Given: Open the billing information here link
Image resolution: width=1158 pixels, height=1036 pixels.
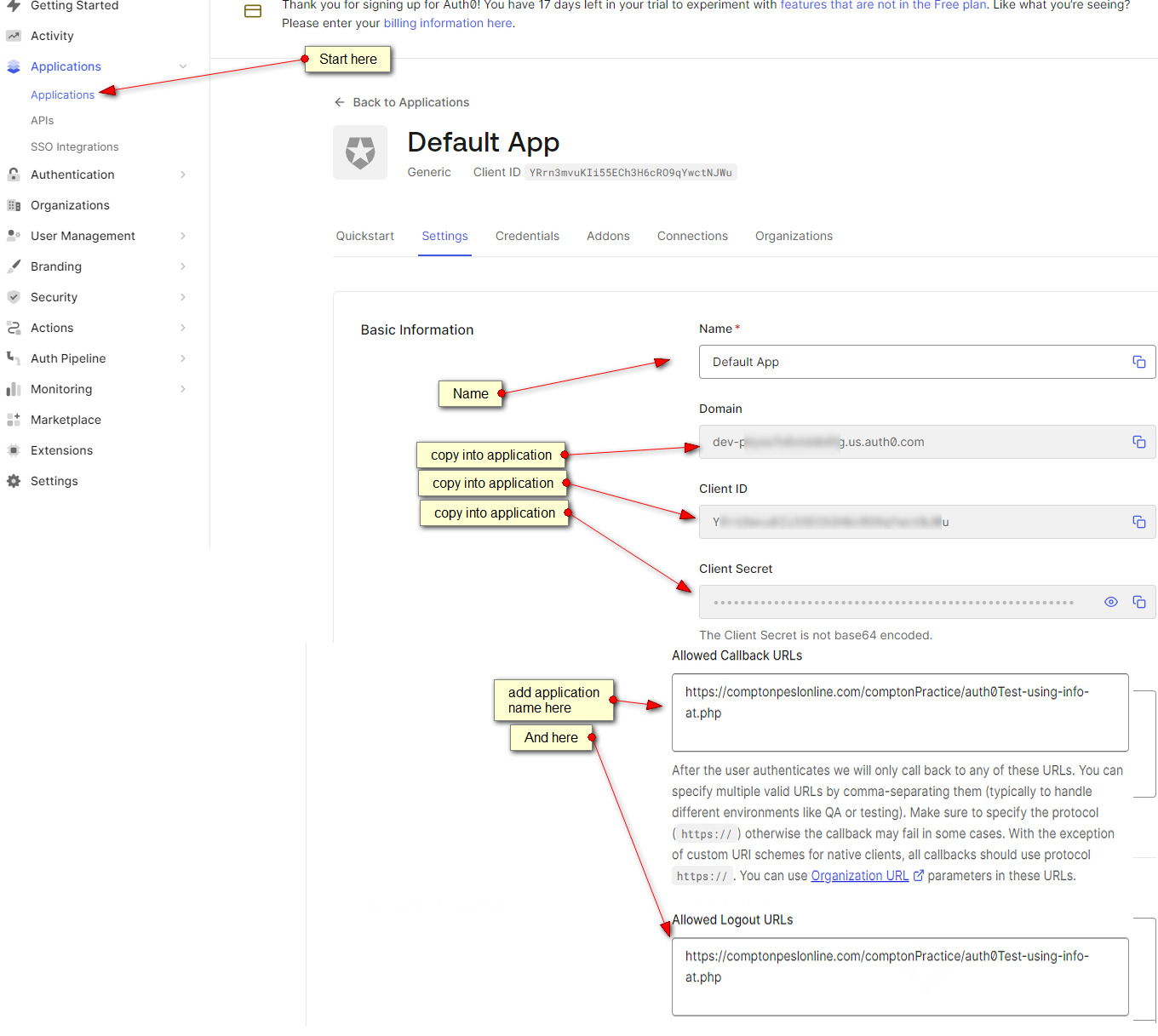Looking at the screenshot, I should pyautogui.click(x=448, y=23).
